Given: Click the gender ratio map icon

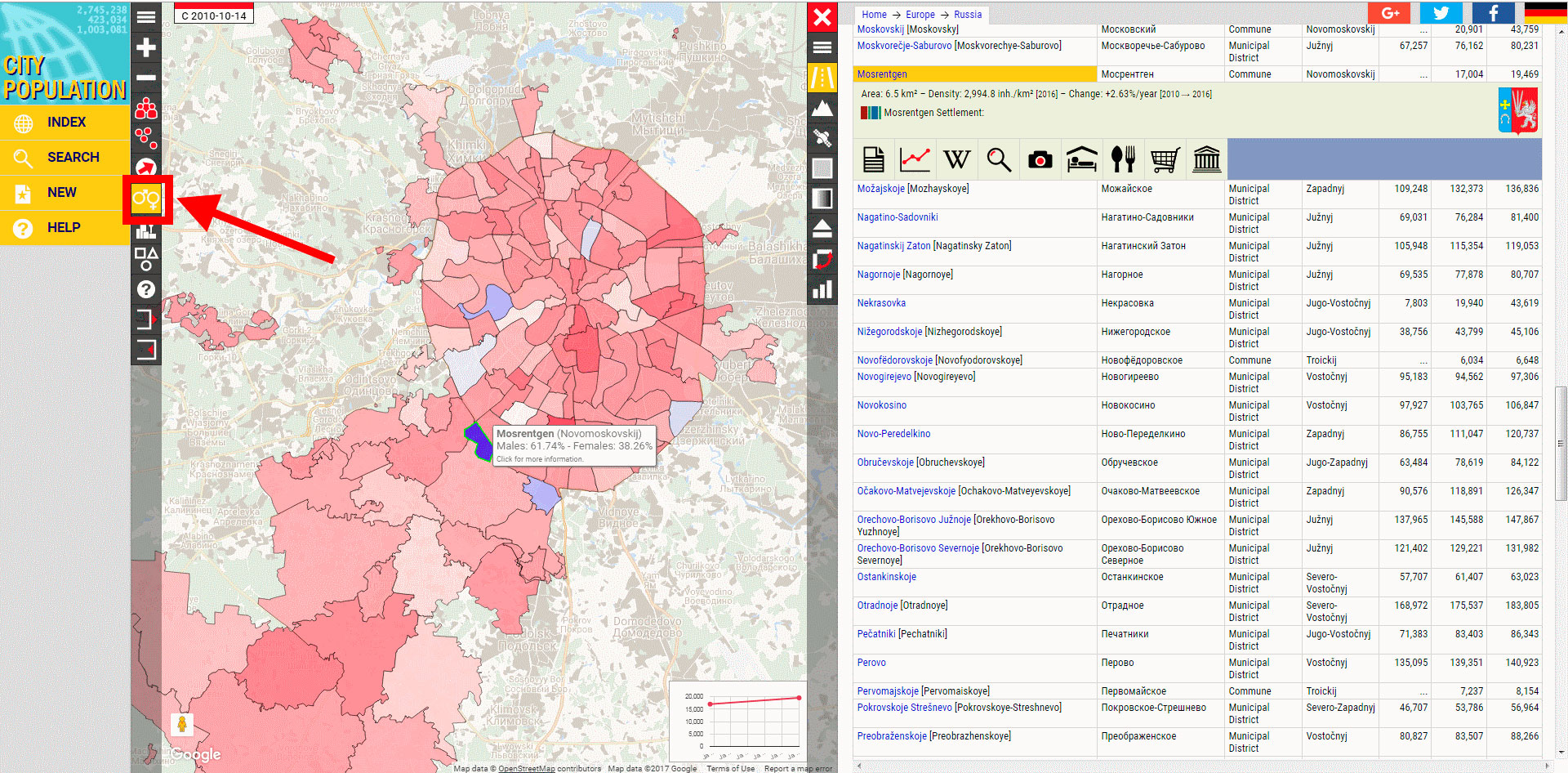Looking at the screenshot, I should 146,199.
